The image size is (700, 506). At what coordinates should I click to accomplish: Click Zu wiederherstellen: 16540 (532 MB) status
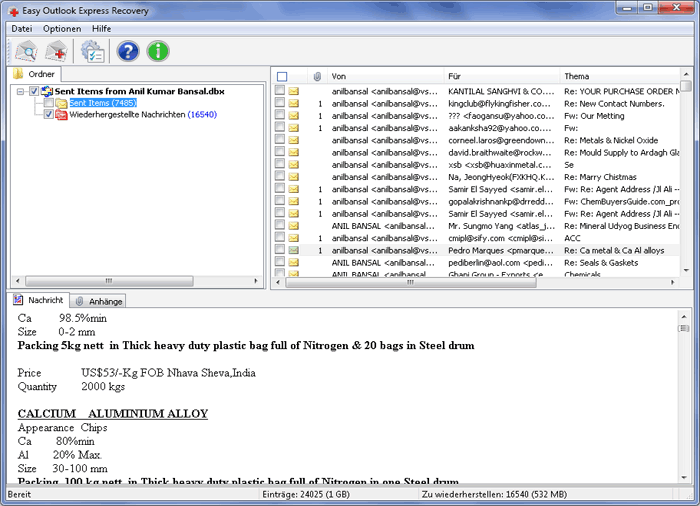(494, 494)
